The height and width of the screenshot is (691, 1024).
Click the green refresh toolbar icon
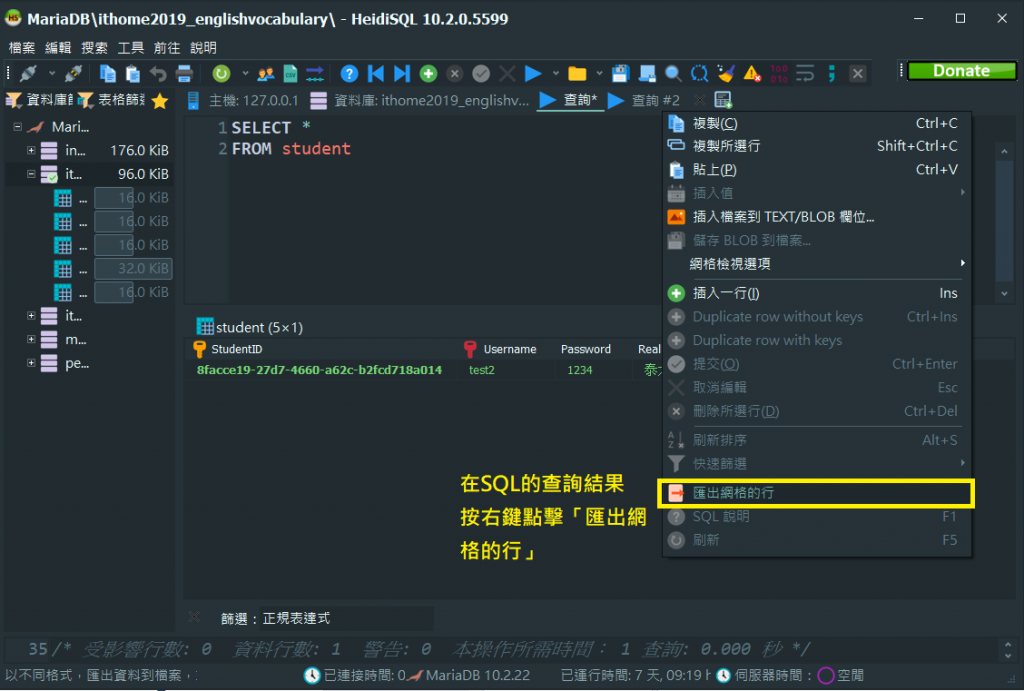tap(221, 73)
